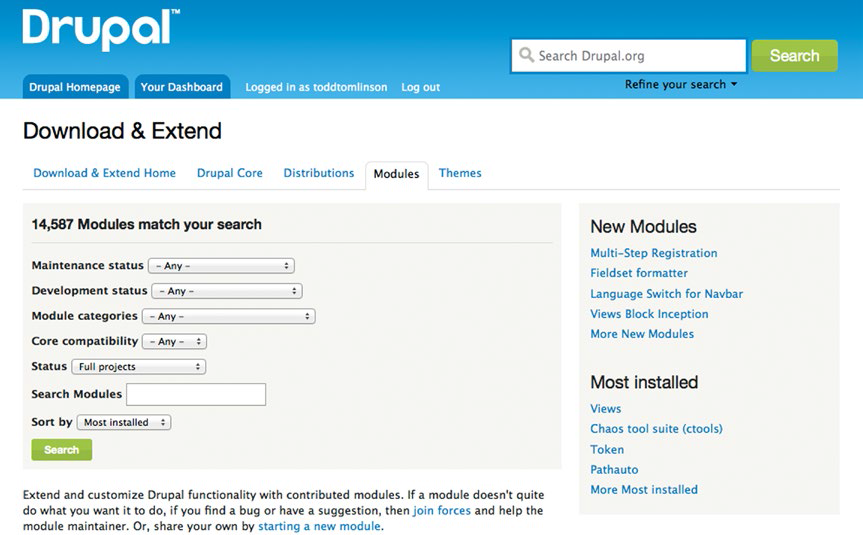Switch to the Drupal Core tab
This screenshot has height=535, width=863.
(230, 173)
